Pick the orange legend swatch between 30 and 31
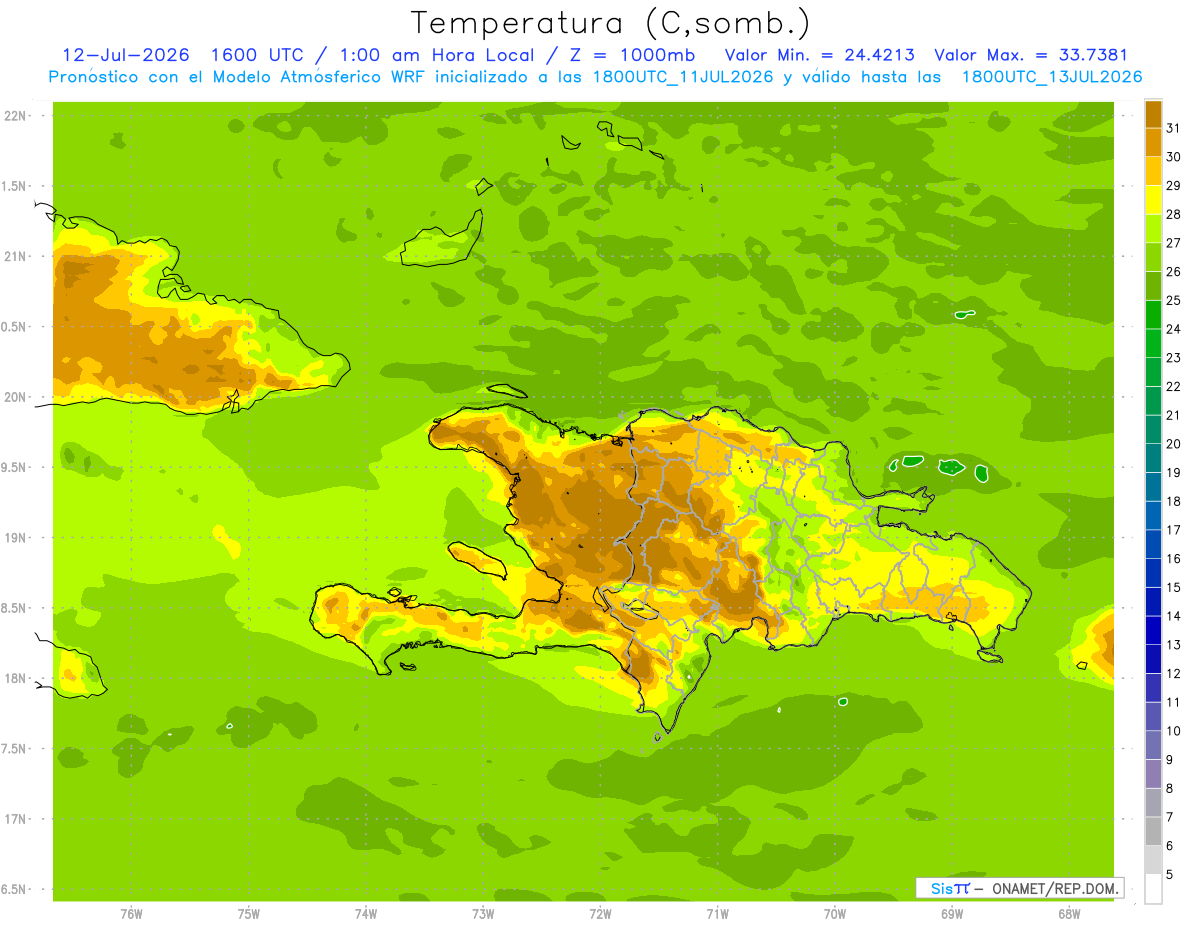1200x927 pixels. click(1153, 142)
